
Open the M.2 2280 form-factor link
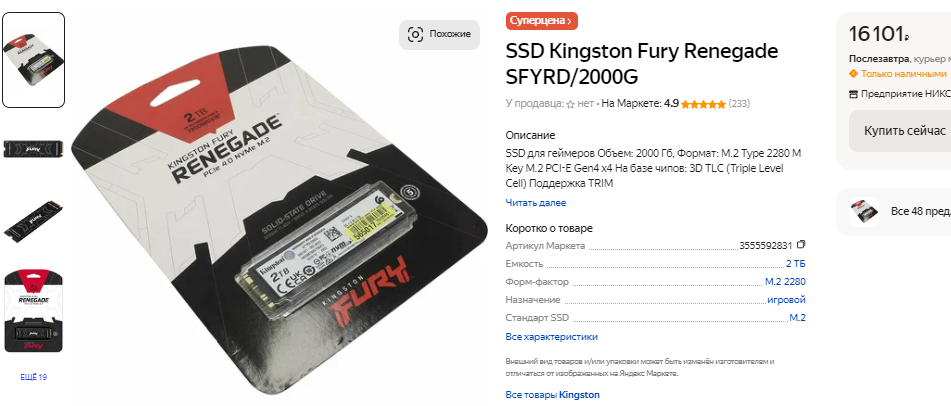pos(785,282)
